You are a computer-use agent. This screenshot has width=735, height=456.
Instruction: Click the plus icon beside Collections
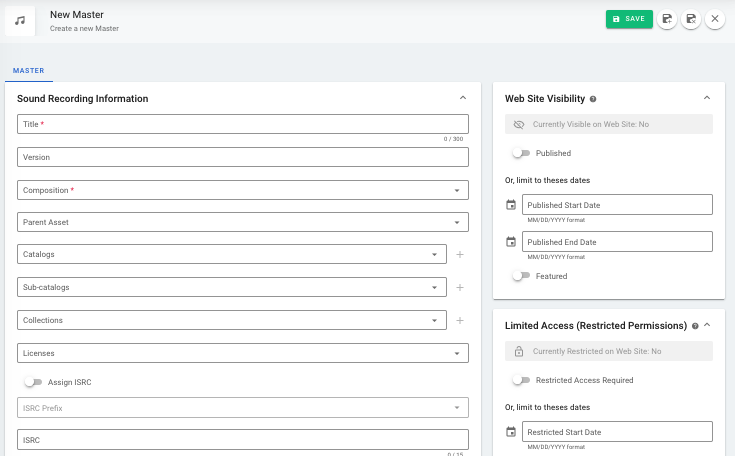460,321
